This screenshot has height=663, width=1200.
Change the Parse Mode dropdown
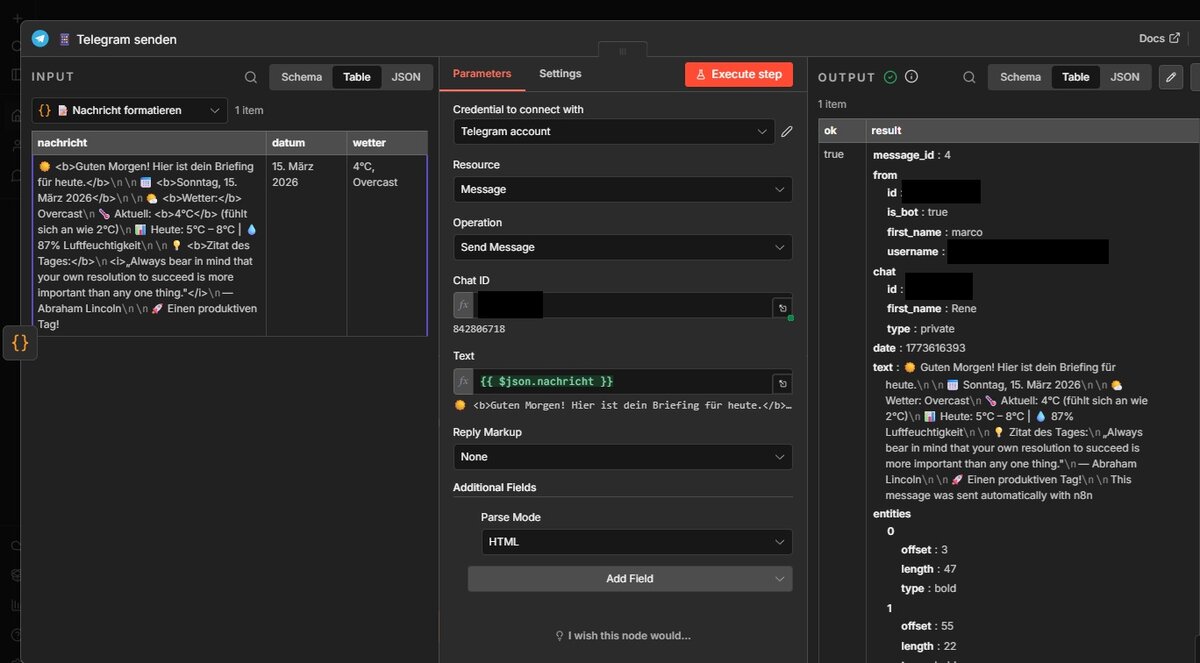[x=637, y=542]
